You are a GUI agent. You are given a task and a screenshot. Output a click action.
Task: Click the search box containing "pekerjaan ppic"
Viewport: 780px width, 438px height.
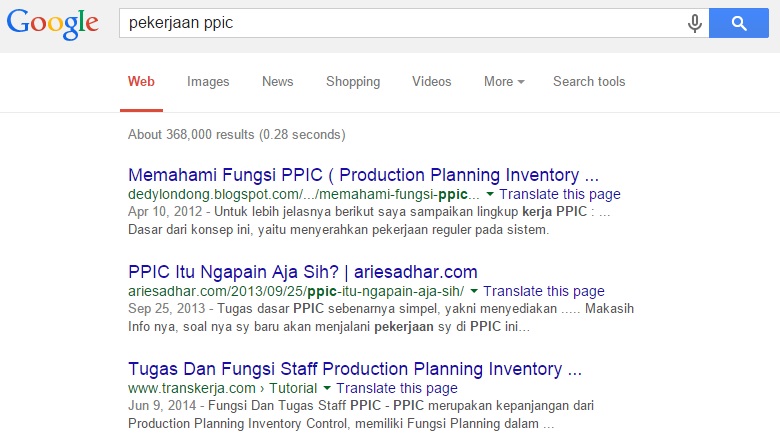400,23
